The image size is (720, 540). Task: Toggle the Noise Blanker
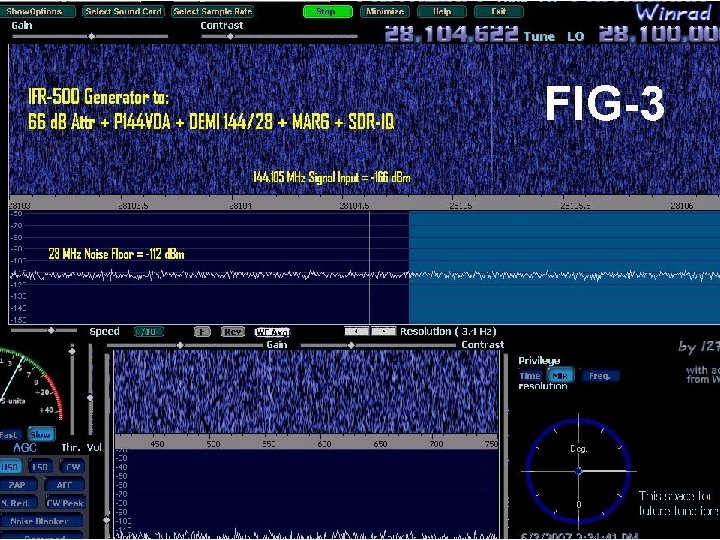click(40, 521)
